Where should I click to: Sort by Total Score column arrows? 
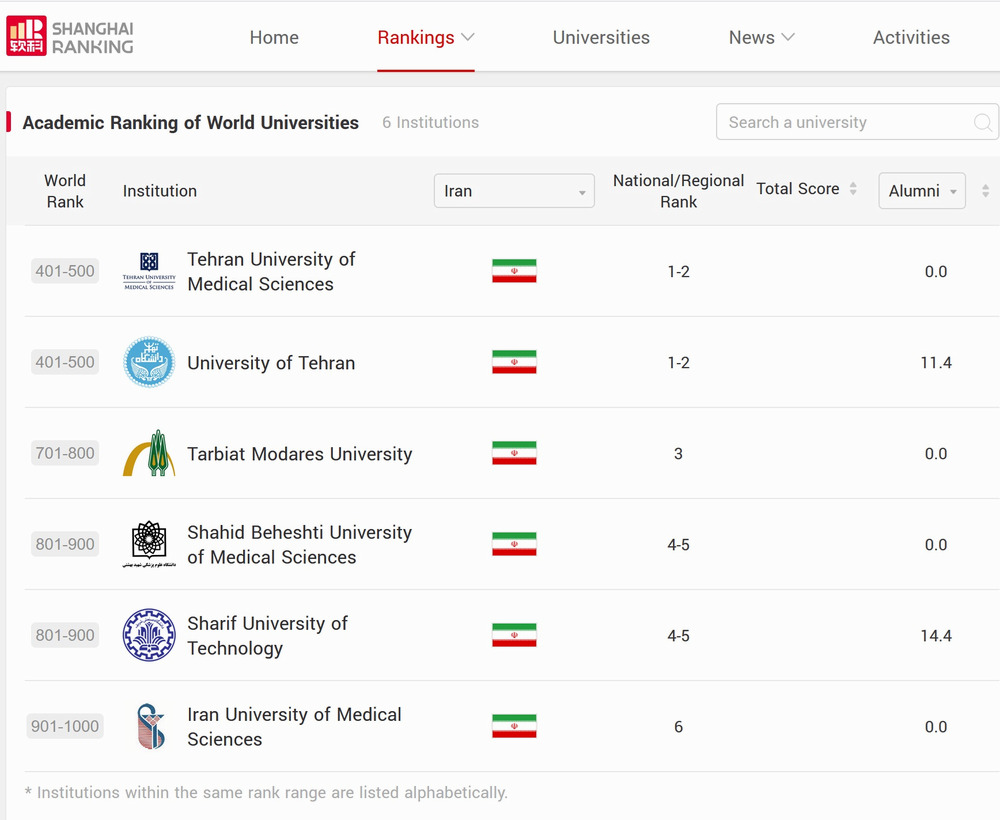(853, 189)
